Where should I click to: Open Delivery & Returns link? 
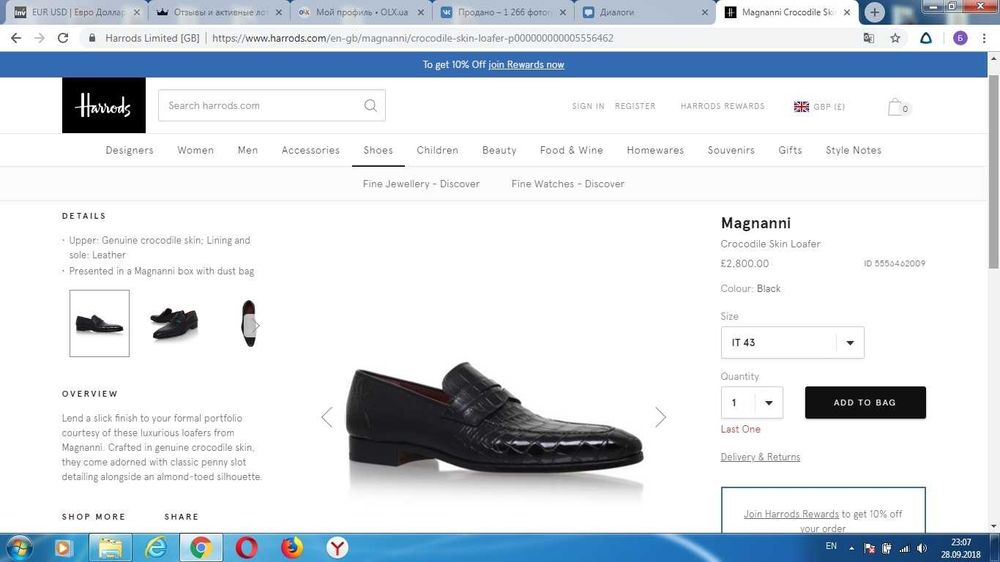point(760,457)
